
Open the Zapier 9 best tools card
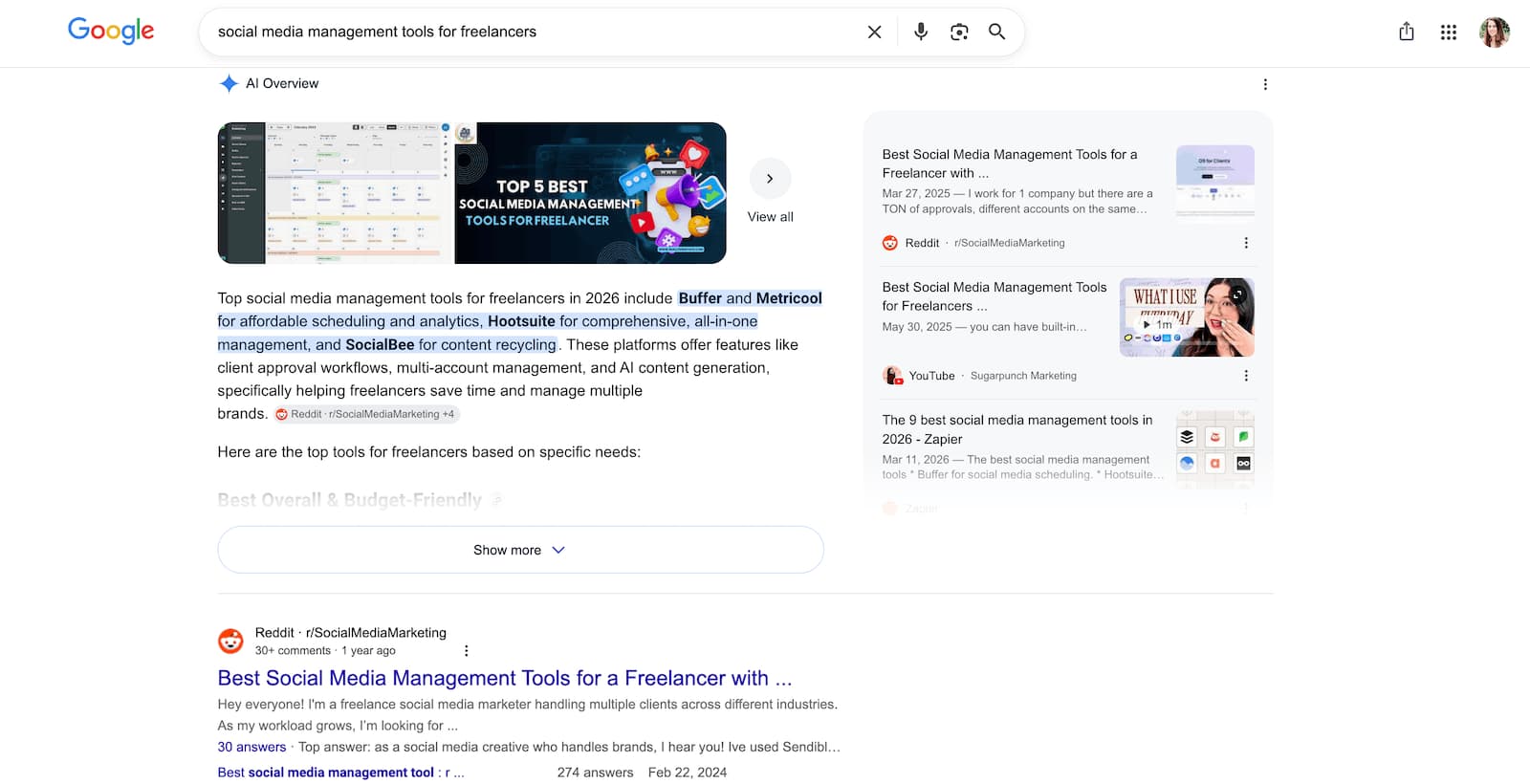click(x=1017, y=429)
